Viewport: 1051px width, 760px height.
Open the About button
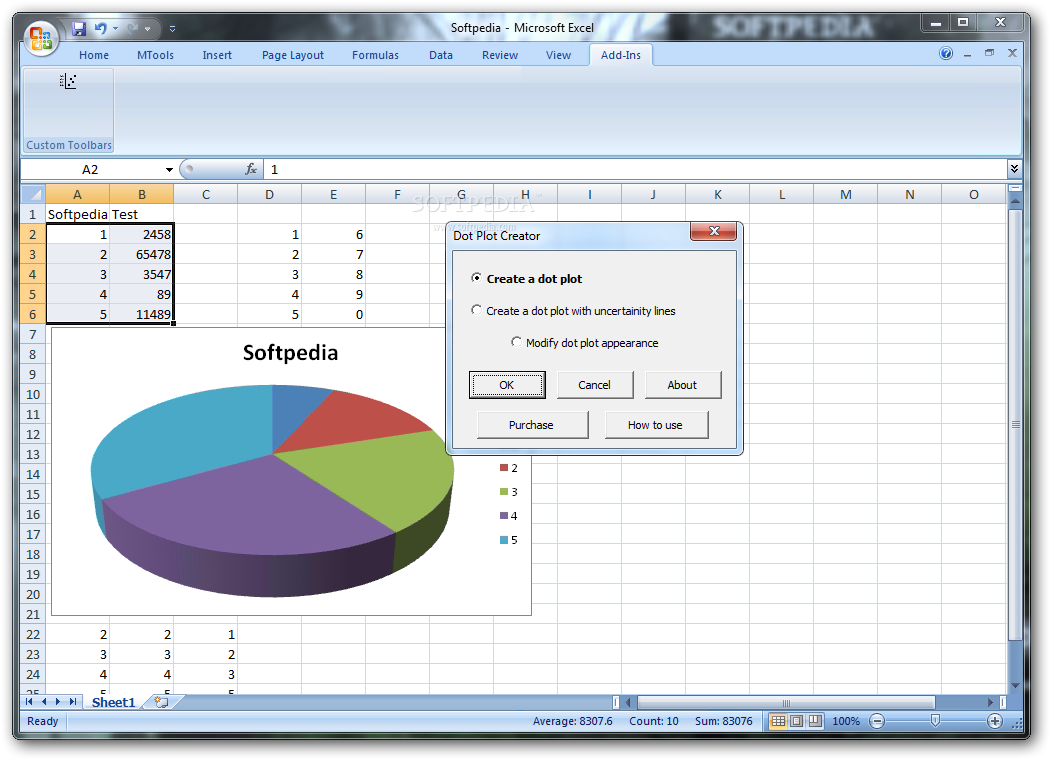click(x=682, y=385)
